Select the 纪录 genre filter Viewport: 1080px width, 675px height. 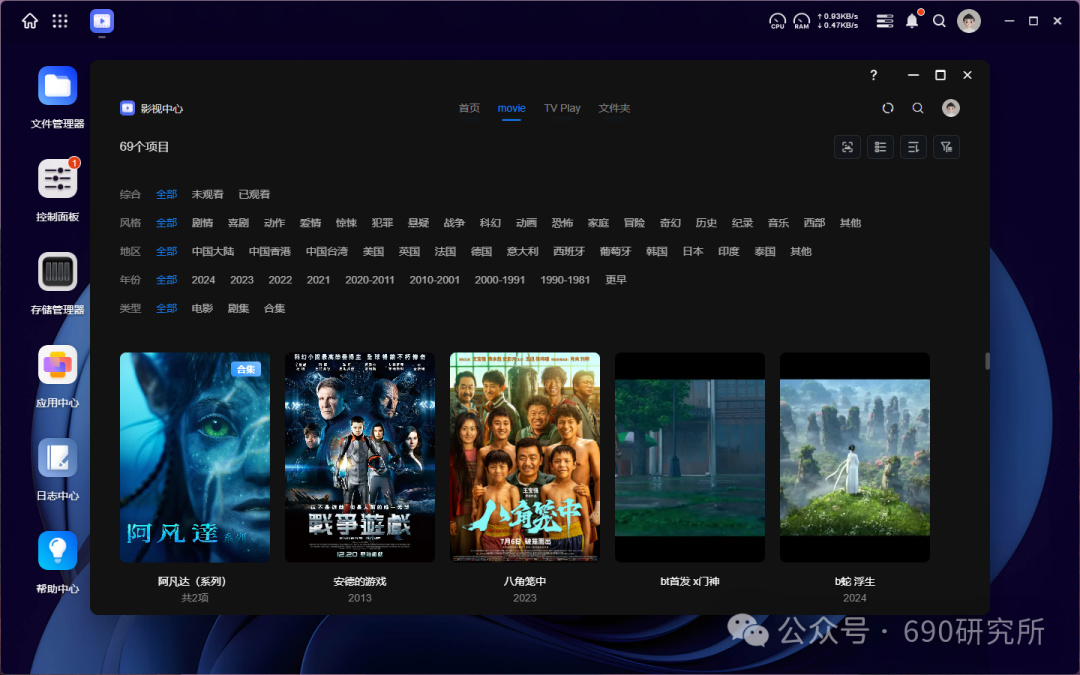coord(742,222)
